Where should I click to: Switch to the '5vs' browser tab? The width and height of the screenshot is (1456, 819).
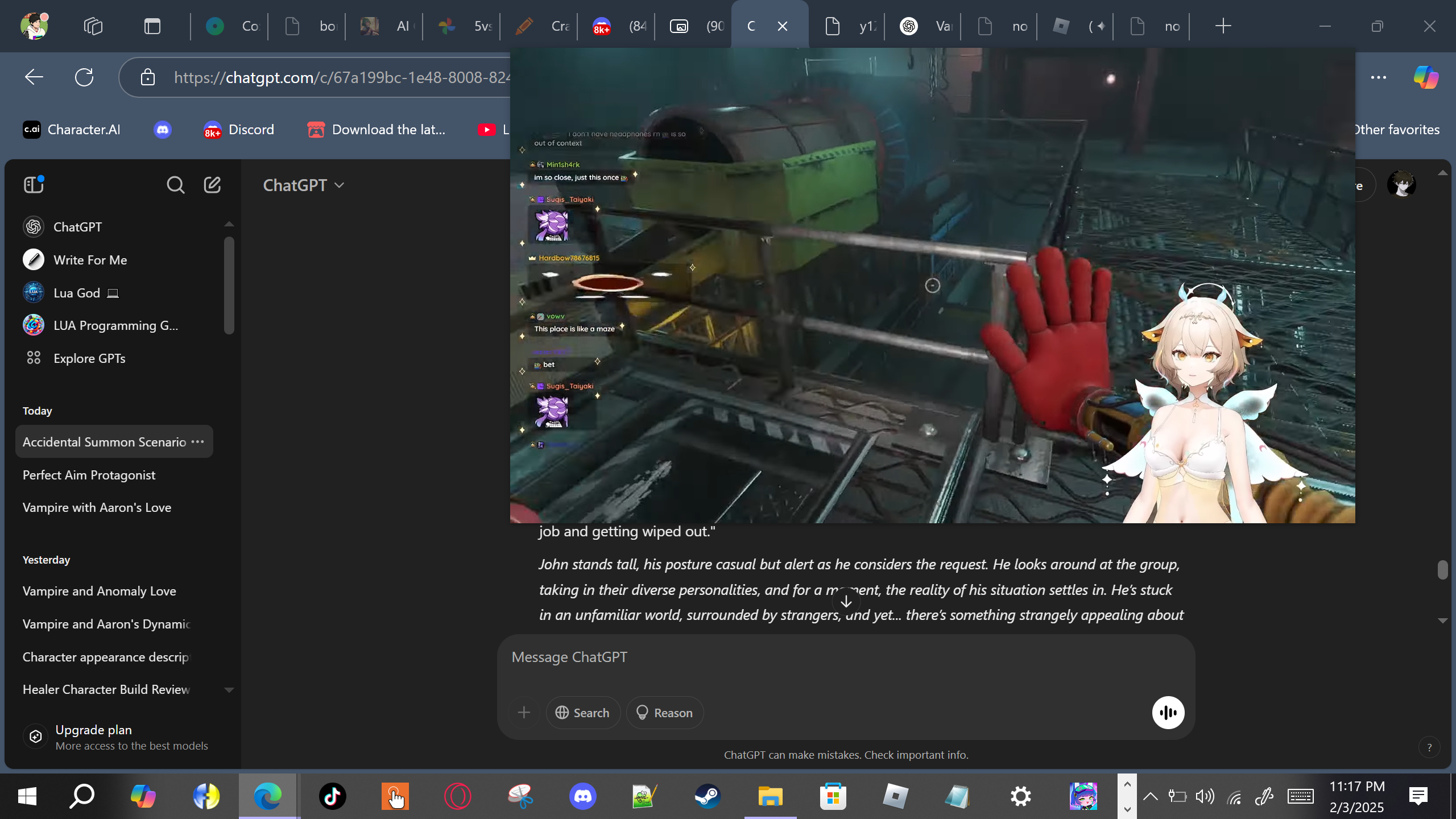click(x=461, y=26)
